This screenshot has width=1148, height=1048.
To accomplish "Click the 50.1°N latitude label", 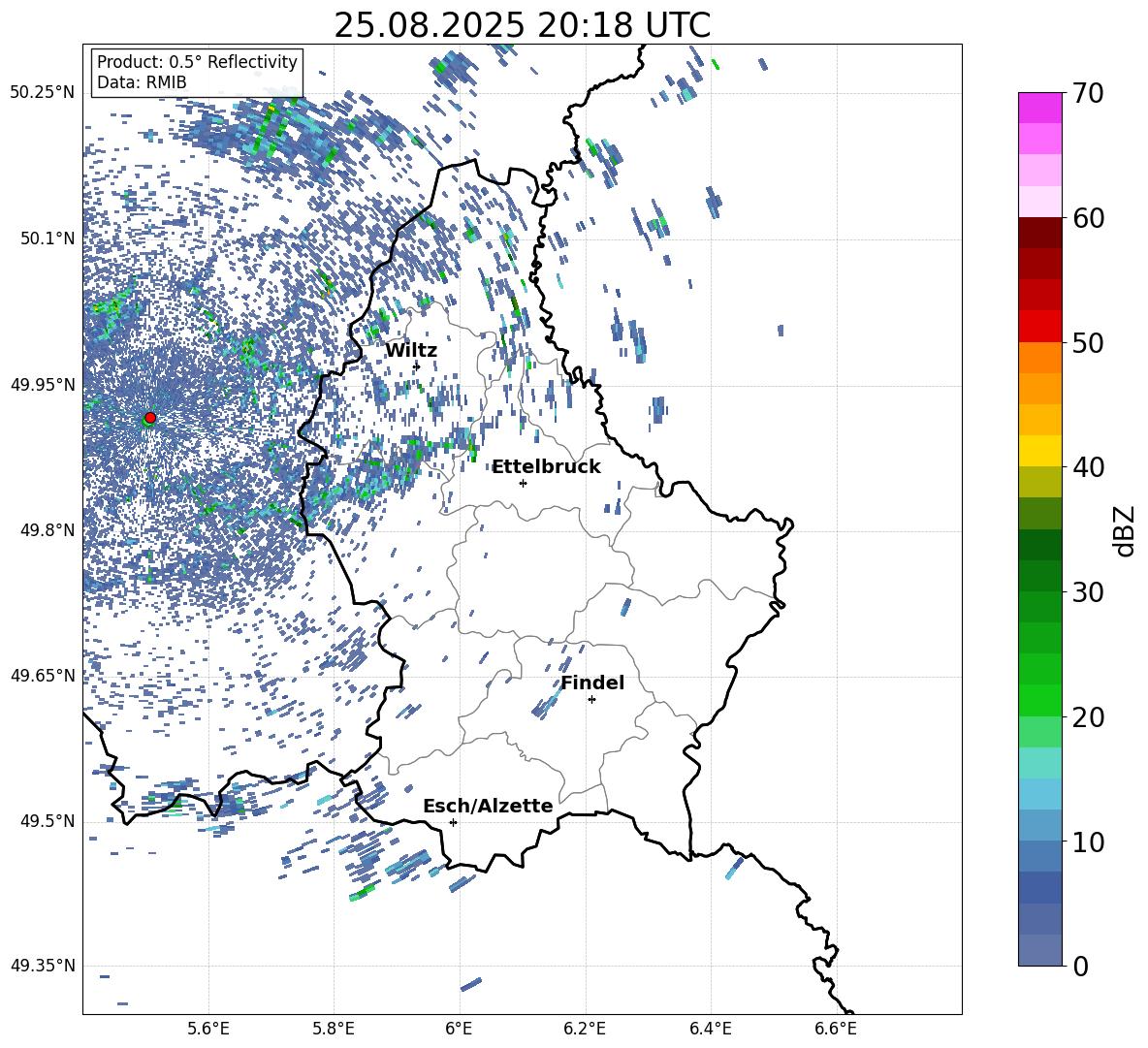I will [48, 238].
